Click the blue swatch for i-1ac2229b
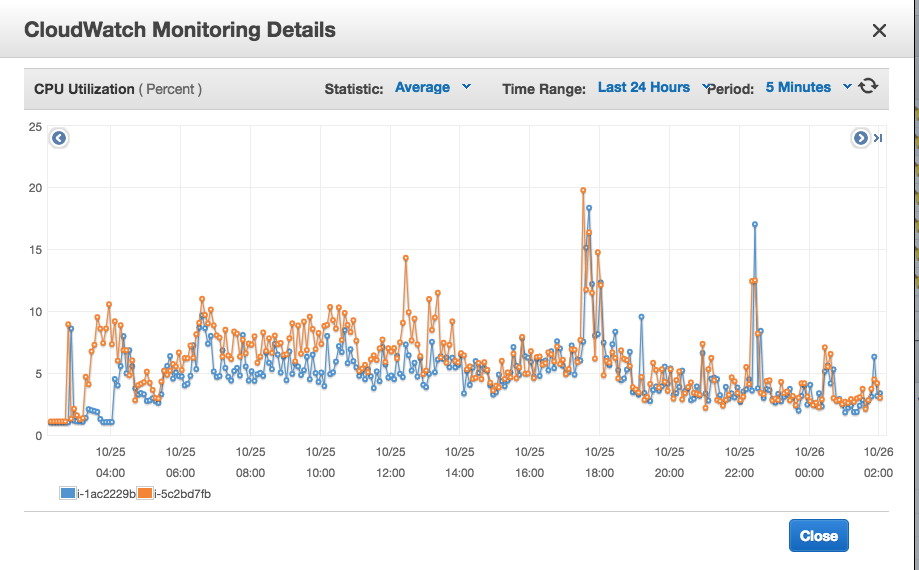919x570 pixels. click(x=68, y=493)
